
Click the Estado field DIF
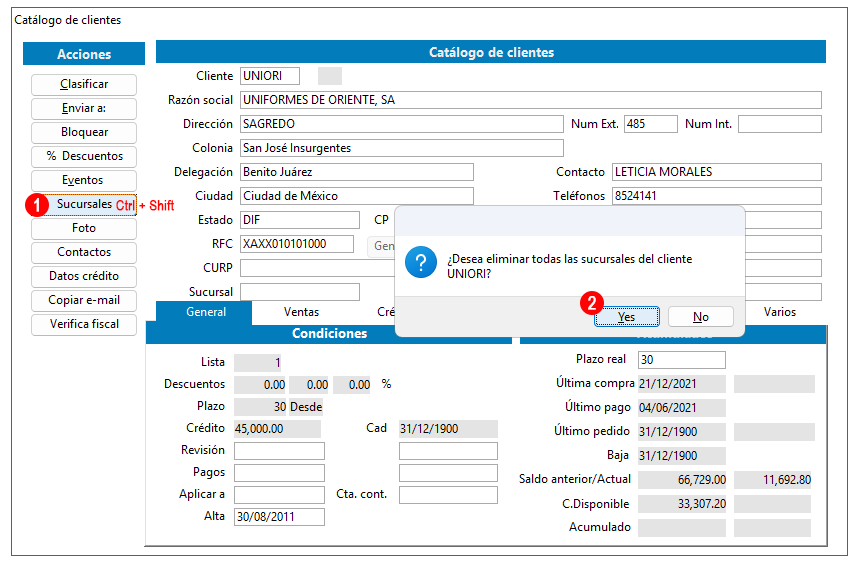(x=299, y=220)
